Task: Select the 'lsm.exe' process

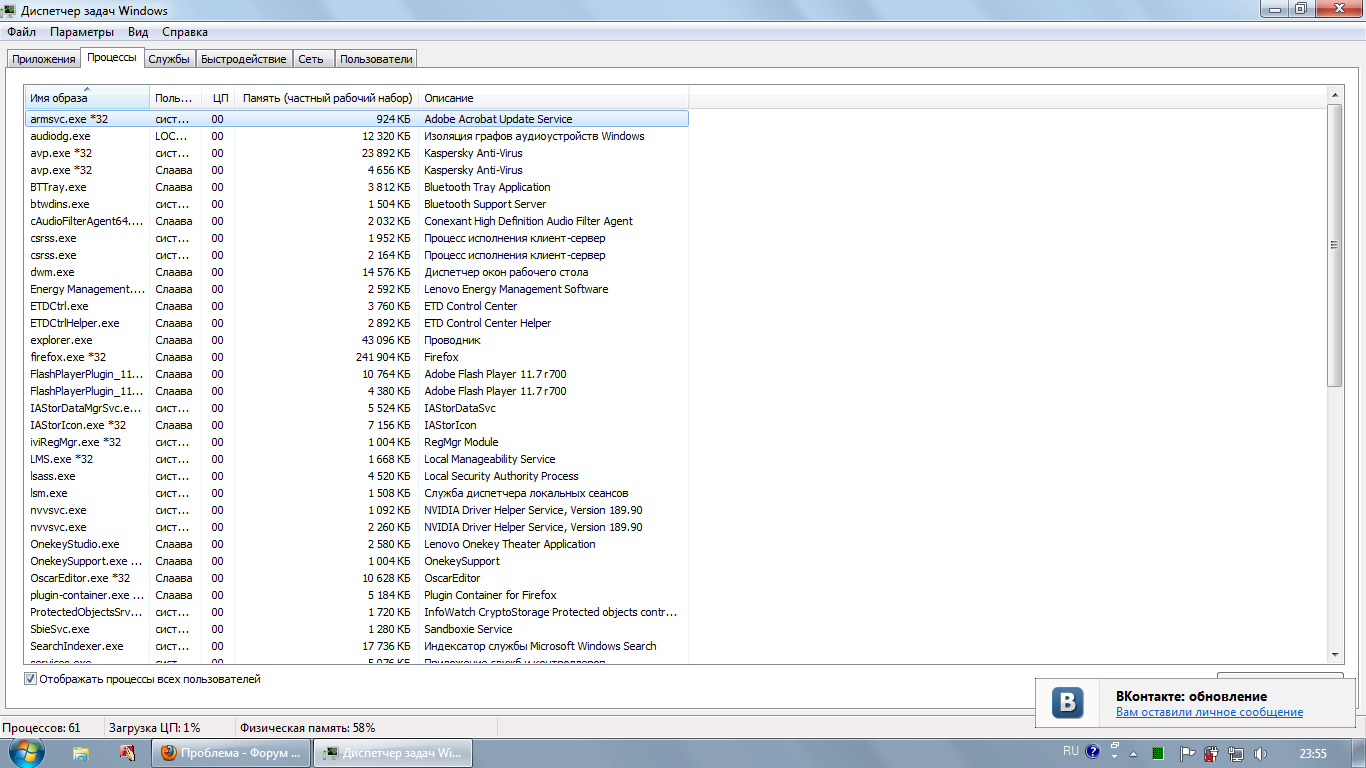Action: [x=356, y=493]
